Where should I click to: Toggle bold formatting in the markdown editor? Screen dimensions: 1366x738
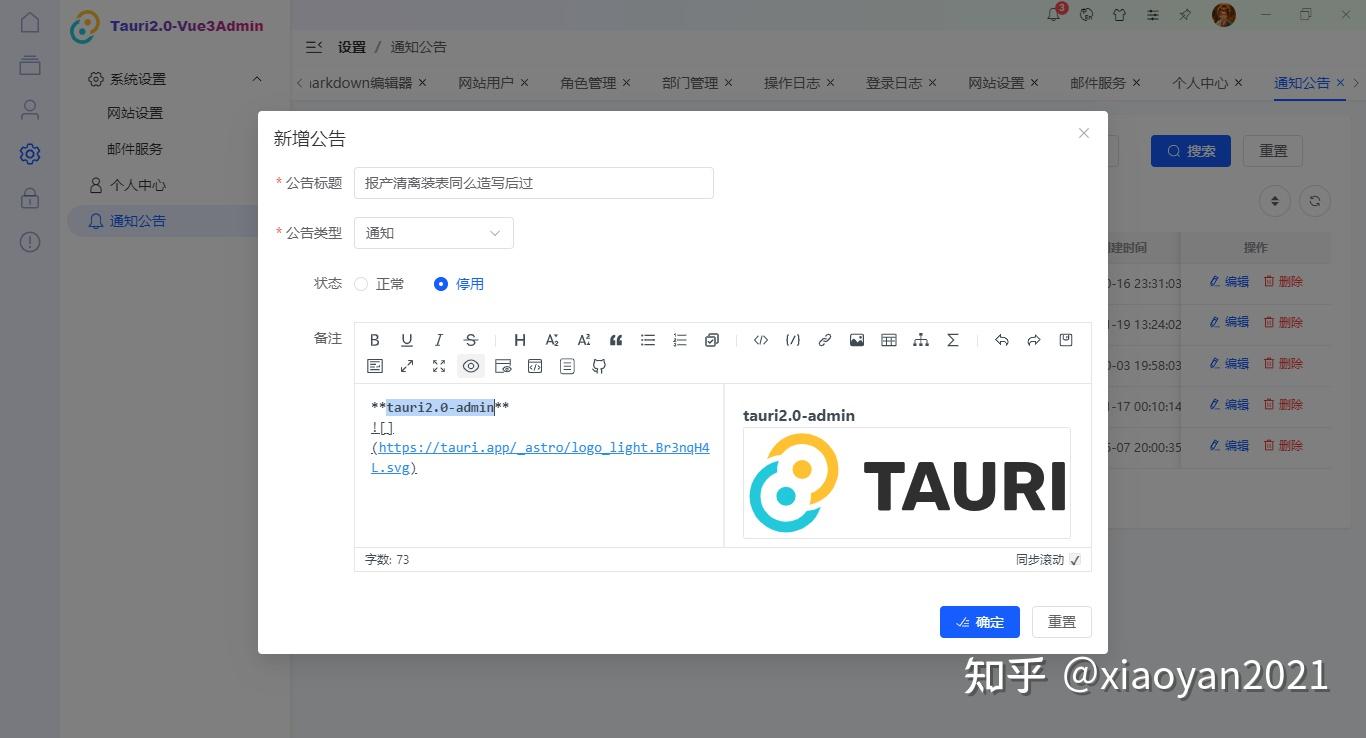pos(374,340)
